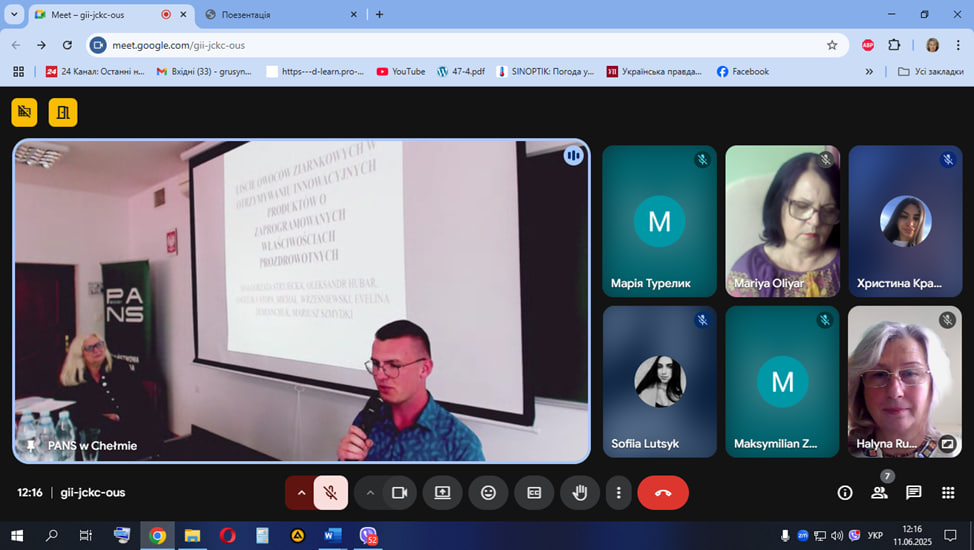Open the Facebook bookmark
The width and height of the screenshot is (974, 550).
[743, 71]
